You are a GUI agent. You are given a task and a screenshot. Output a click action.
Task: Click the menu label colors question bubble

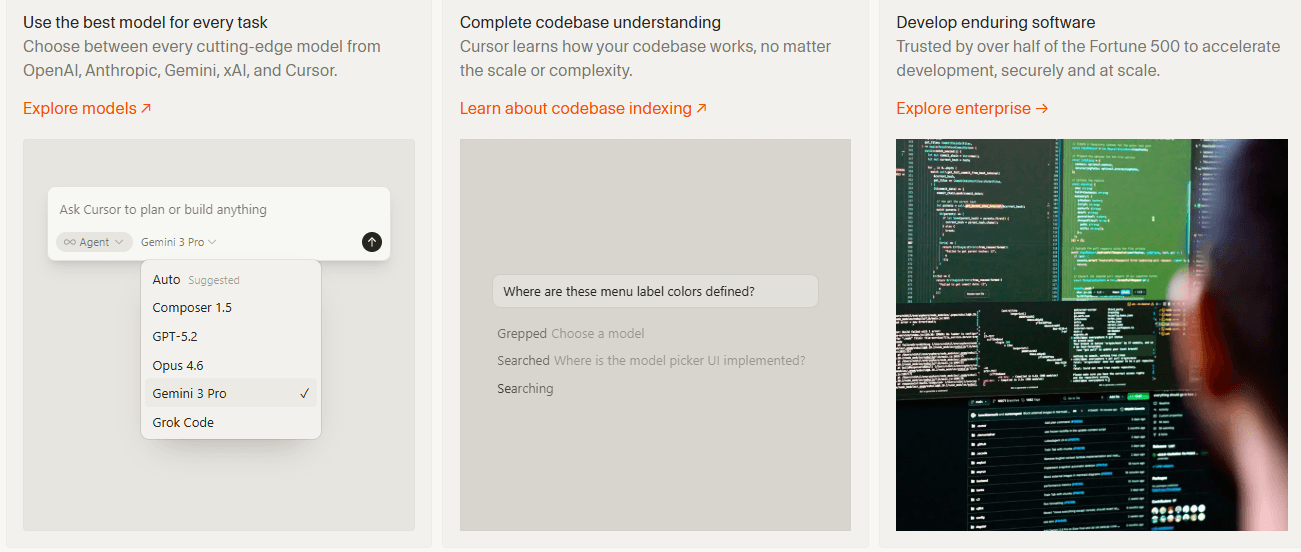(654, 292)
